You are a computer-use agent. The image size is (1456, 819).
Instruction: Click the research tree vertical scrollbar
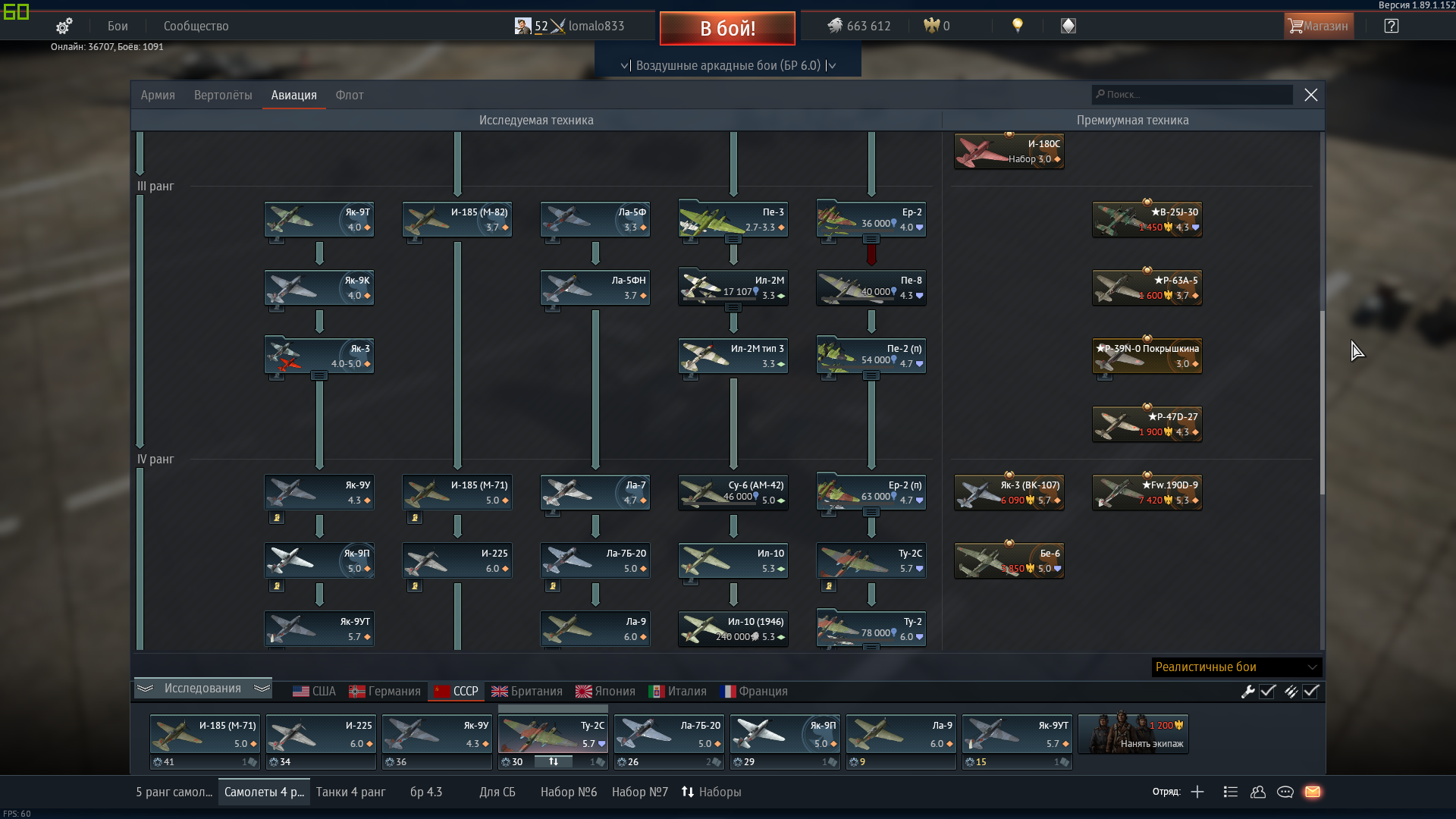(x=1322, y=402)
